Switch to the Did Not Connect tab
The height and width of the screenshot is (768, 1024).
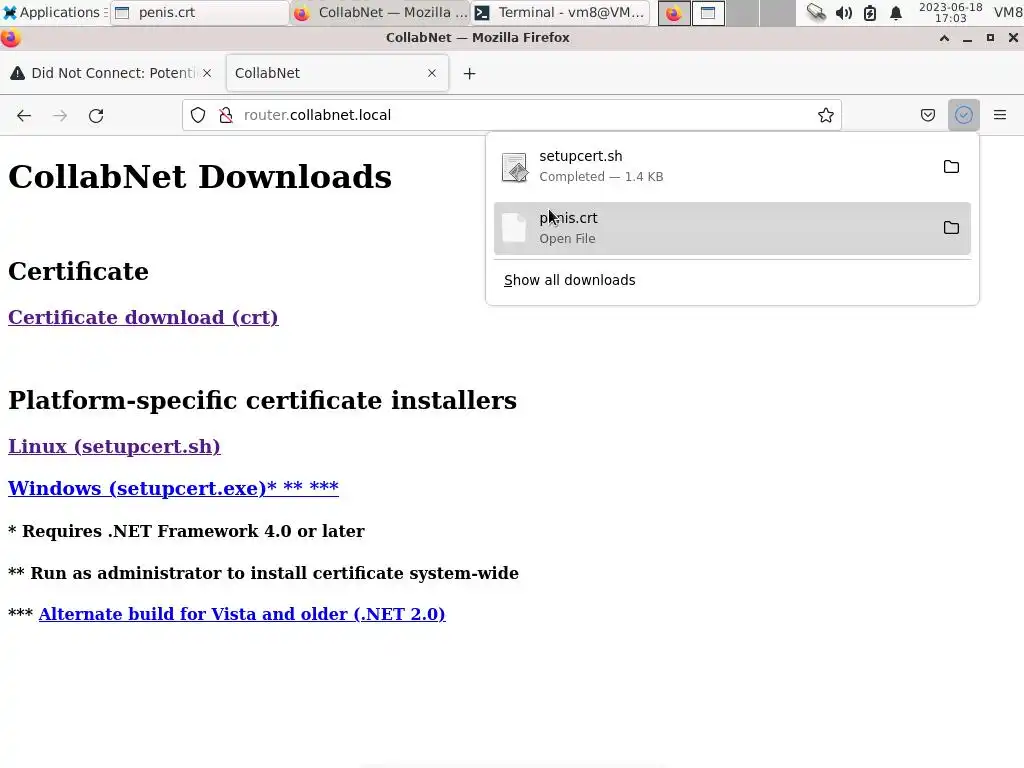coord(112,73)
